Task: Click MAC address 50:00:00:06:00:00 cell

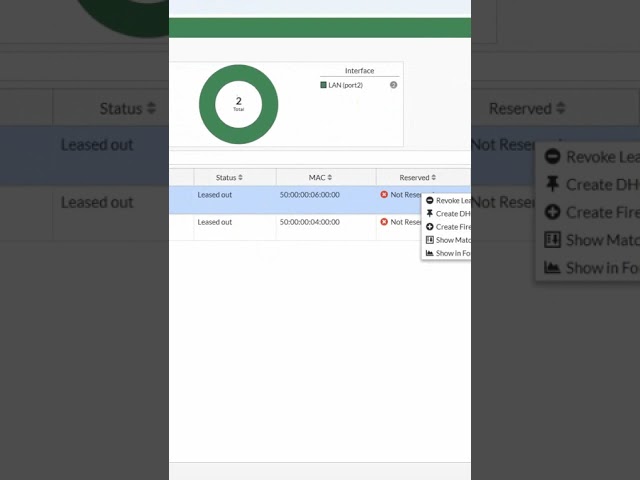Action: pyautogui.click(x=309, y=195)
